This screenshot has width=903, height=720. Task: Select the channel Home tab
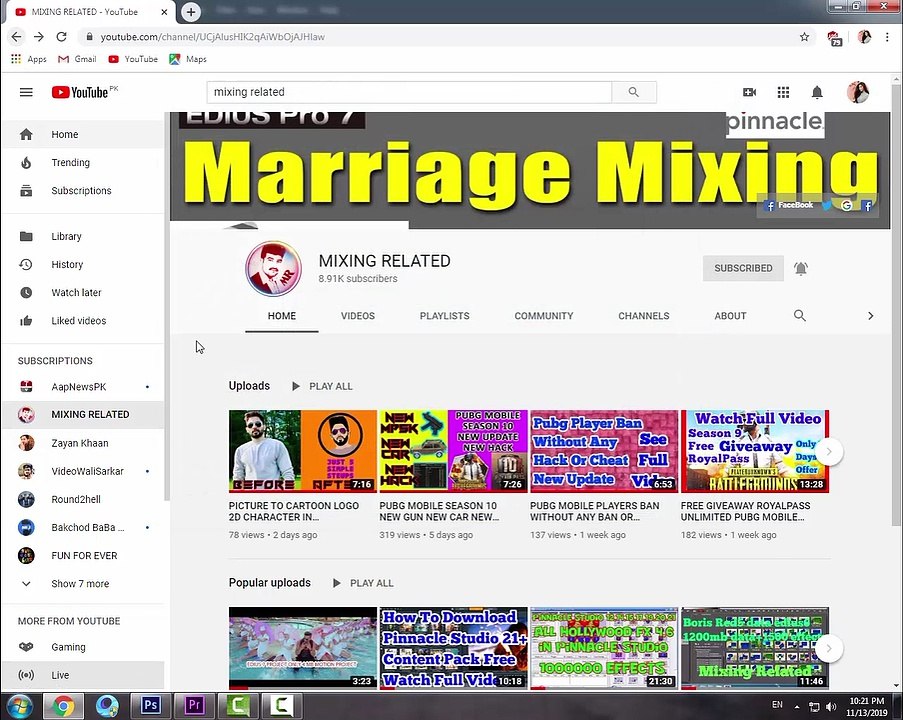pyautogui.click(x=282, y=316)
